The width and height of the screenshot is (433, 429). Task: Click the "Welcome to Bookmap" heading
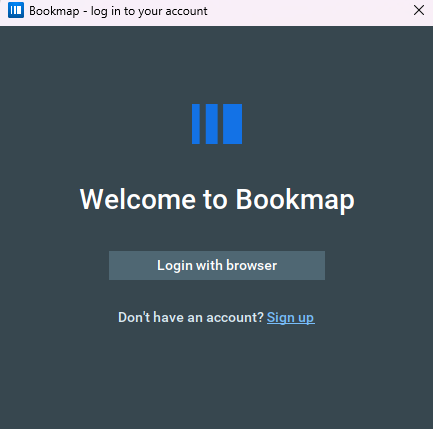[x=217, y=199]
